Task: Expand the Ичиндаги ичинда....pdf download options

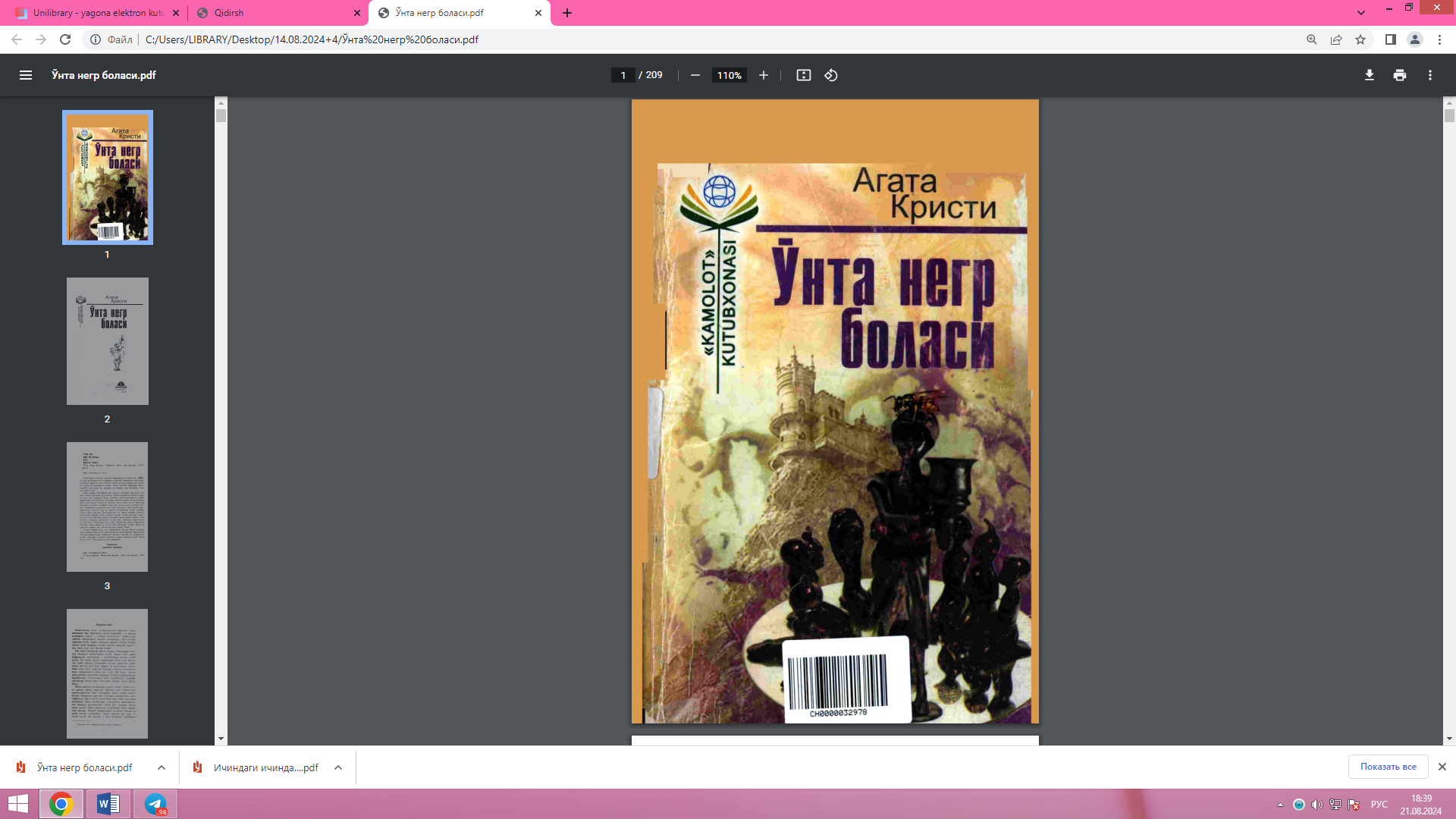Action: [336, 767]
